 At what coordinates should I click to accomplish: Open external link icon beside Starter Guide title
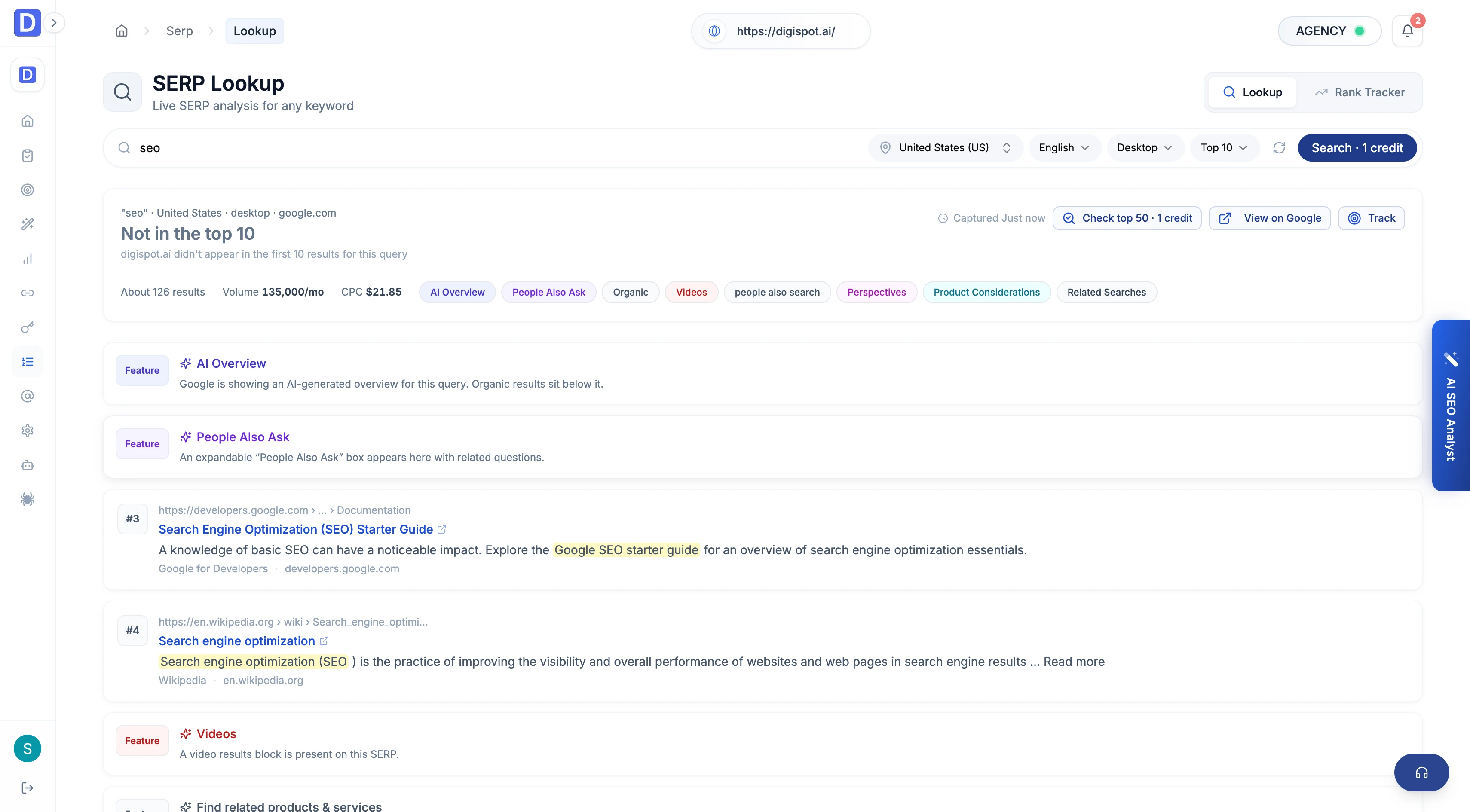442,529
